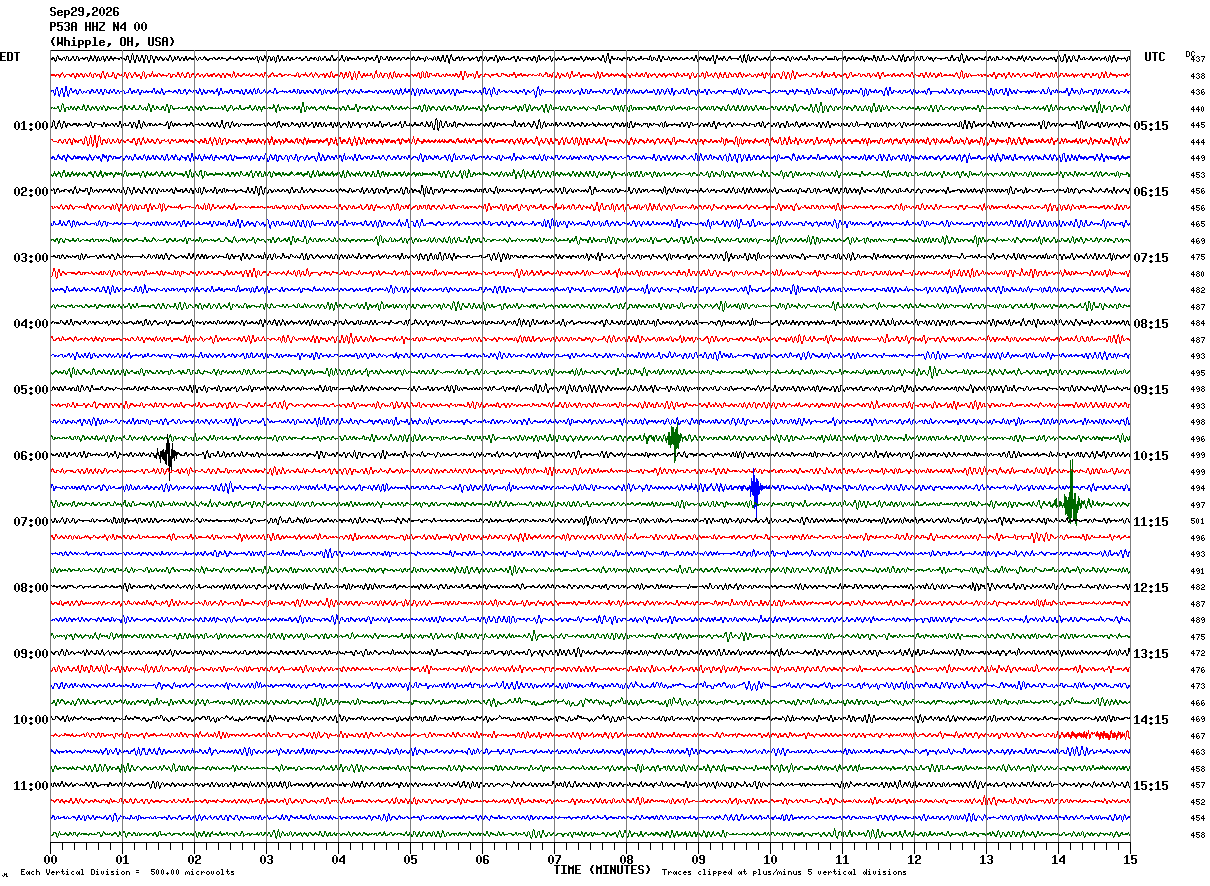Select the Sep29,2026 date label
Image resolution: width=1210 pixels, height=886 pixels.
coord(84,12)
